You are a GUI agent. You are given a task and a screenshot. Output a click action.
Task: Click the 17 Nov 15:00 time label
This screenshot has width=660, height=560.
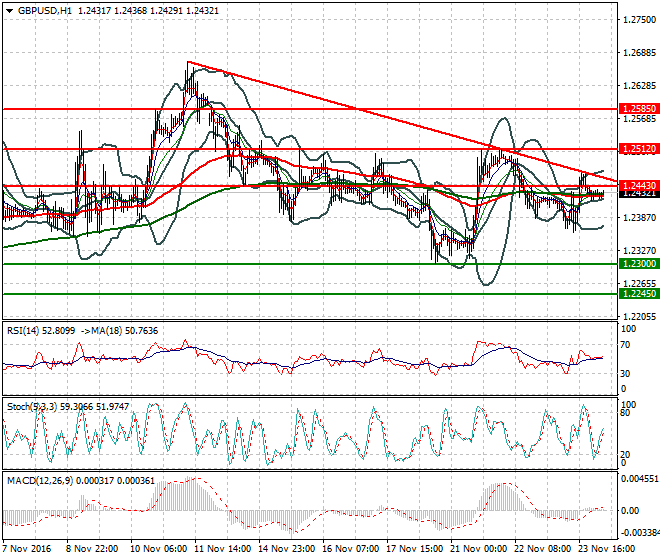[415, 549]
